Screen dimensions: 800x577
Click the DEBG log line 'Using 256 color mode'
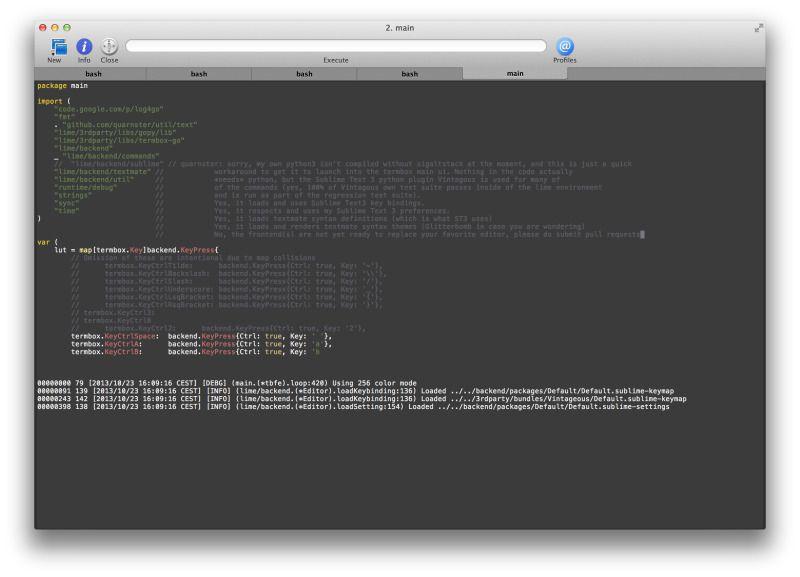[x=227, y=383]
